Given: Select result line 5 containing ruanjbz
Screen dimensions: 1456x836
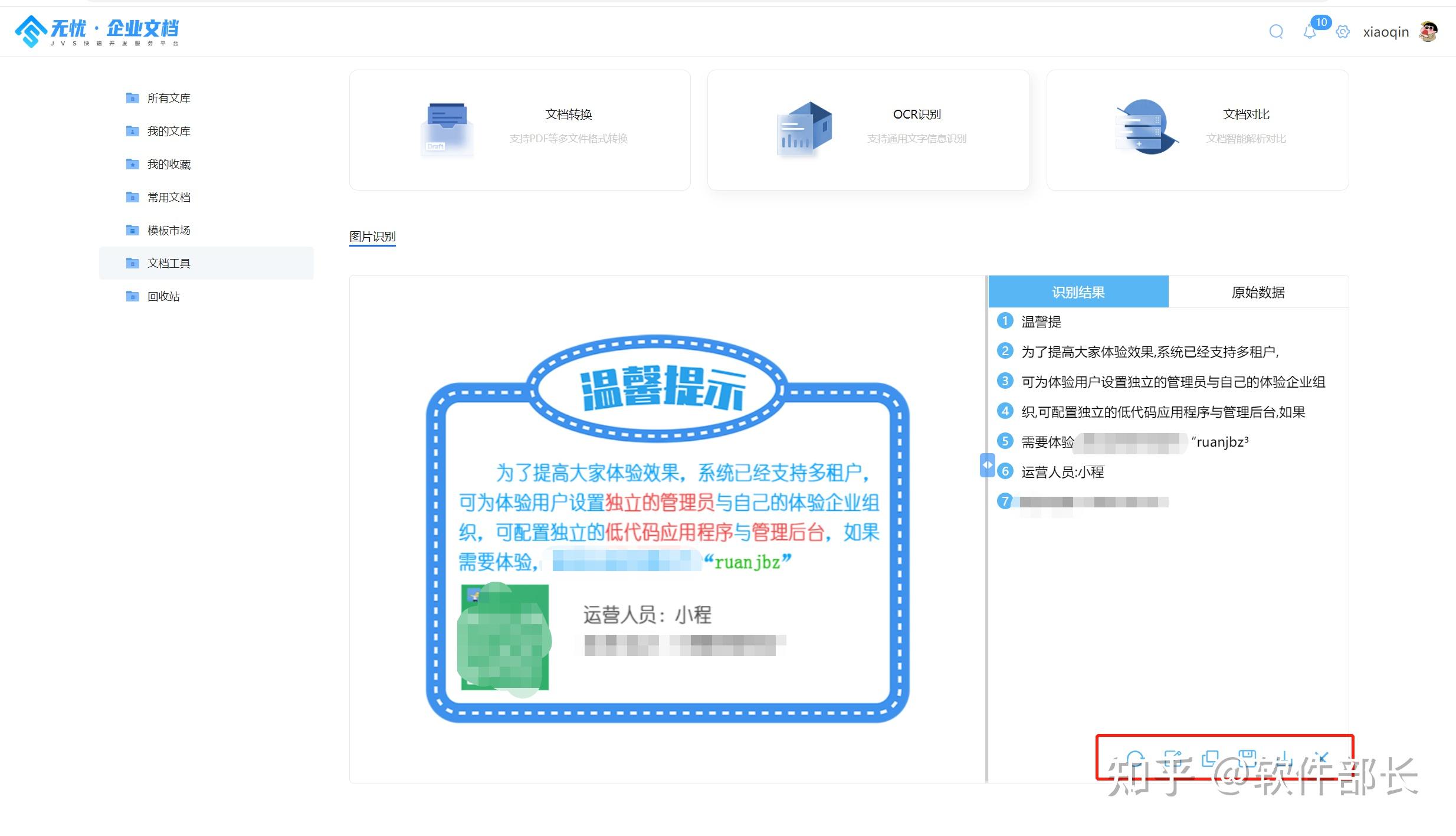Looking at the screenshot, I should [x=1135, y=442].
